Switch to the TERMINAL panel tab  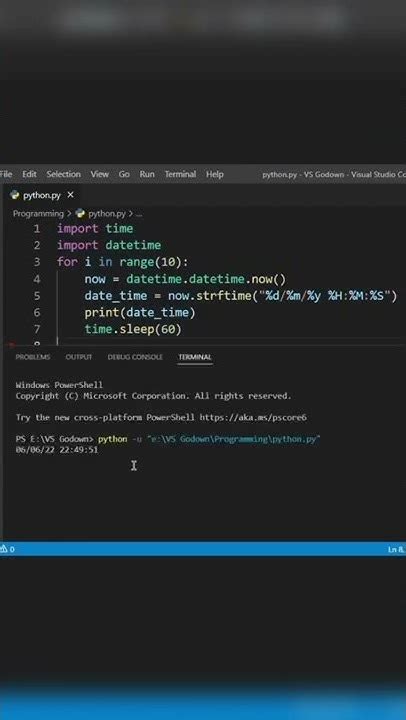tap(195, 357)
